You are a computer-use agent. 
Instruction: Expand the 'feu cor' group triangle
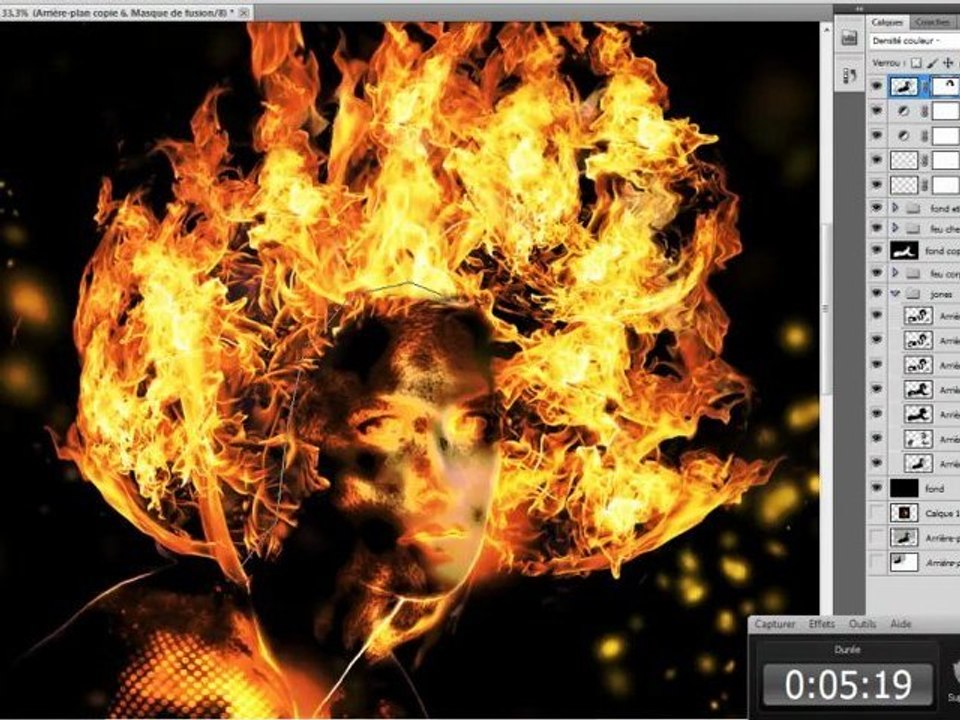pos(894,272)
